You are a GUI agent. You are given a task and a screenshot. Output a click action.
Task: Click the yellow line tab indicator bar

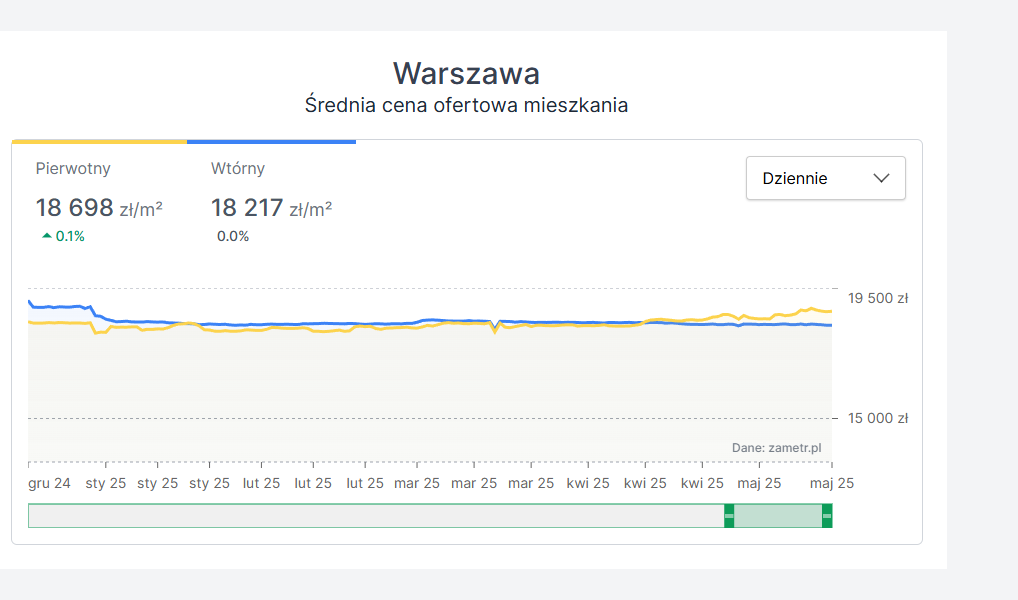[x=99, y=142]
